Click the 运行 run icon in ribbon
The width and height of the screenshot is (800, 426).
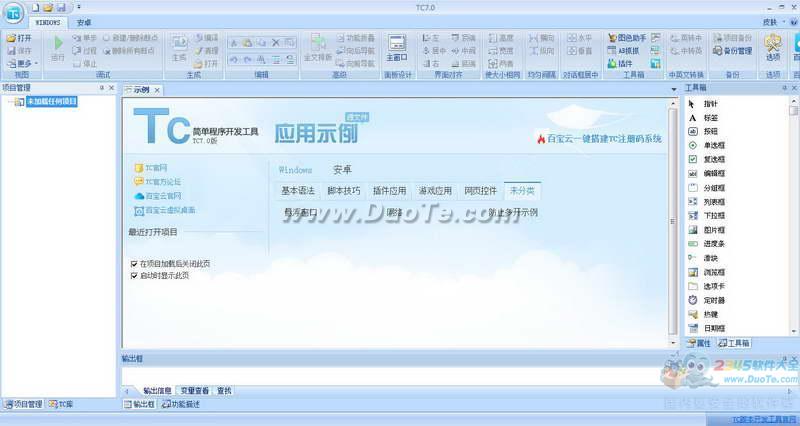point(57,47)
